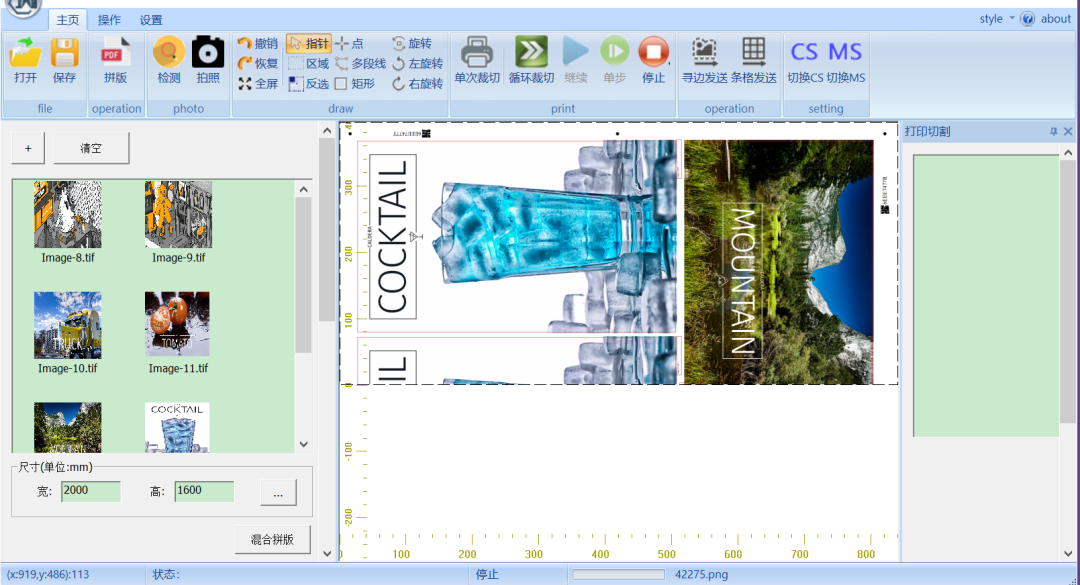Open the 设置 settings tab
Viewport: 1080px width, 585px height.
(151, 20)
